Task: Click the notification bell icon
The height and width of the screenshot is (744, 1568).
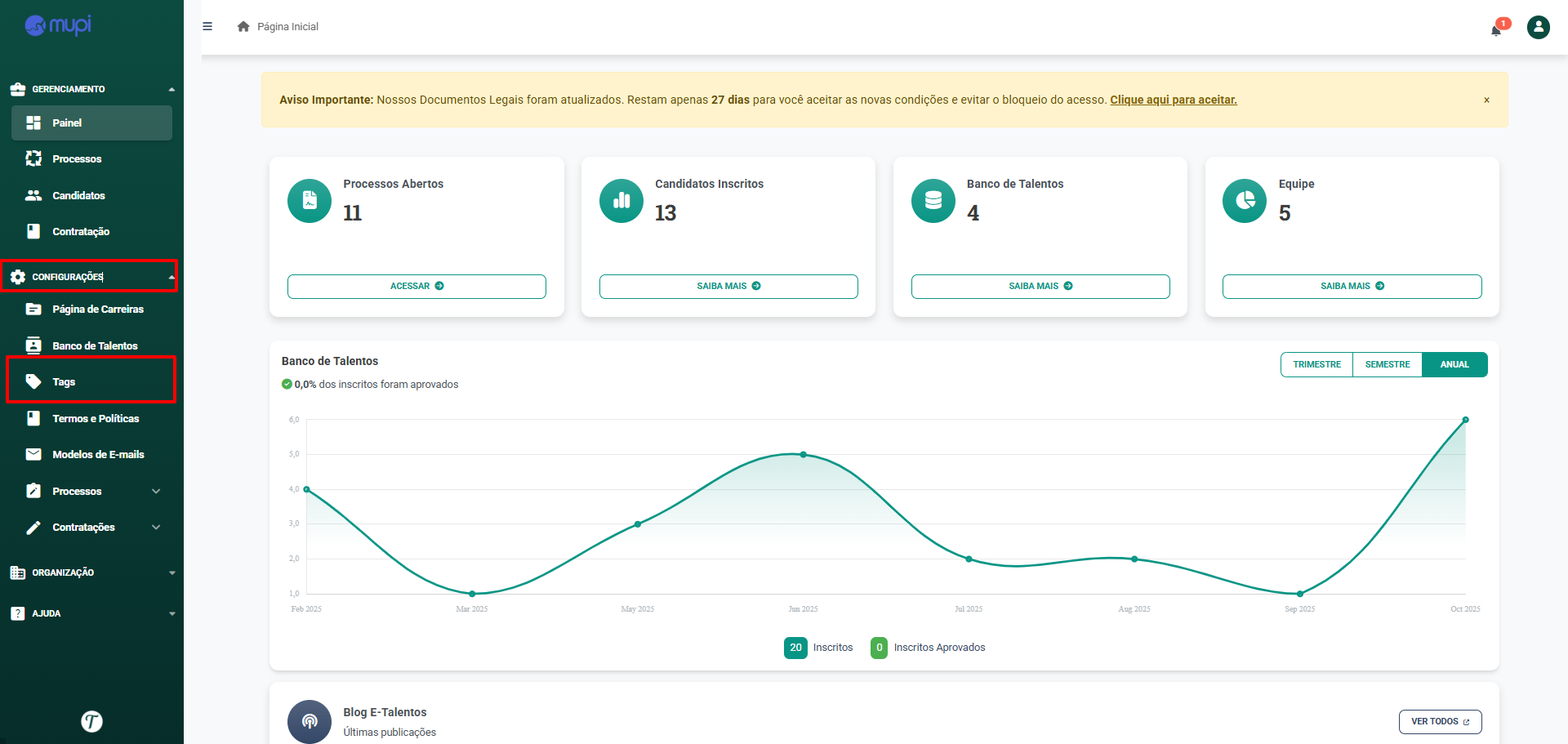Action: point(1496,30)
